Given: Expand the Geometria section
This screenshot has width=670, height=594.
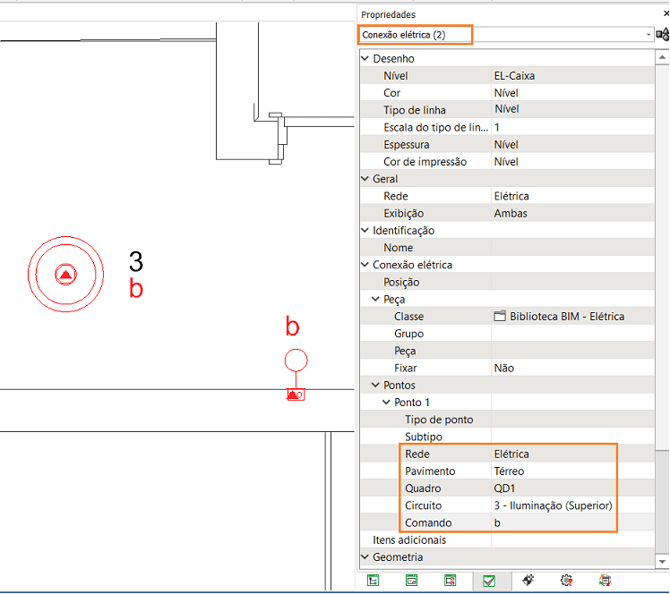Looking at the screenshot, I should 366,557.
